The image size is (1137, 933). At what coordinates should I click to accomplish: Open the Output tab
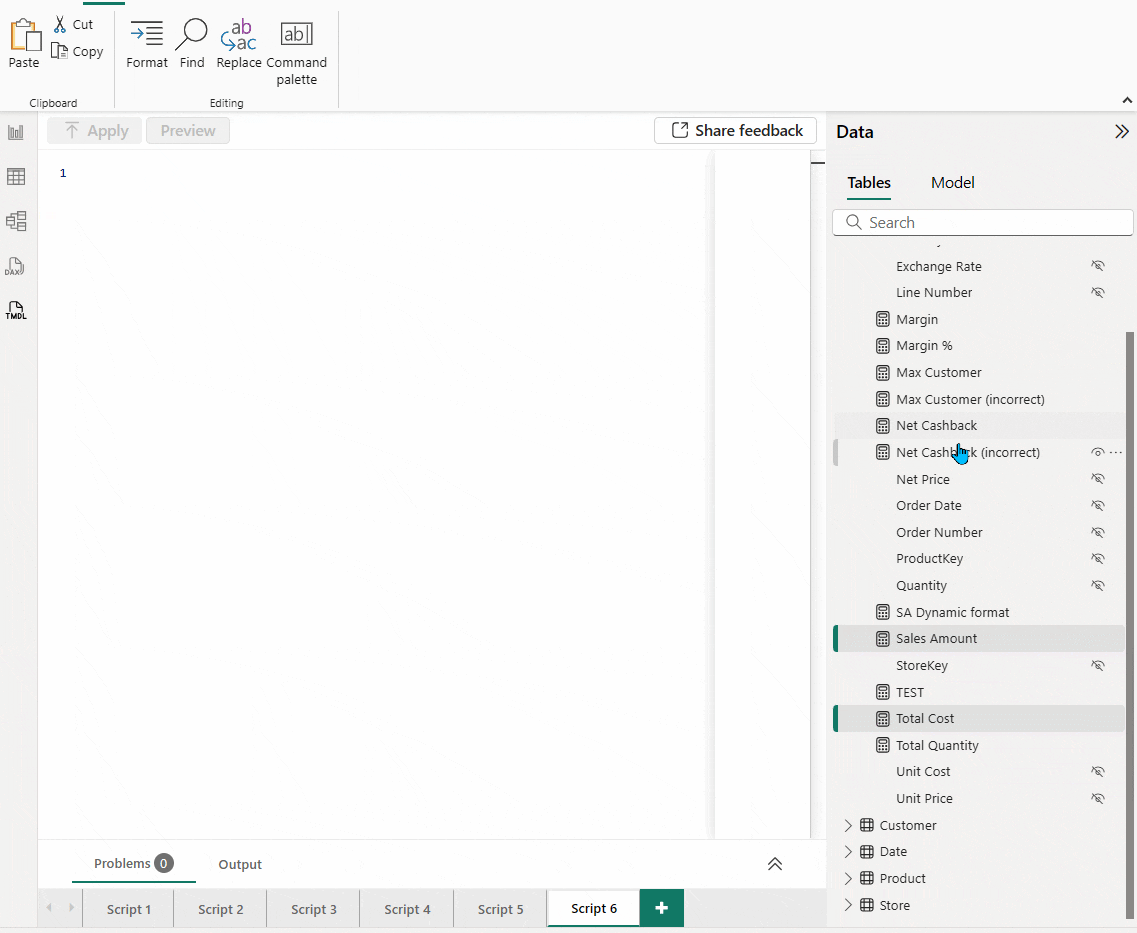tap(240, 864)
